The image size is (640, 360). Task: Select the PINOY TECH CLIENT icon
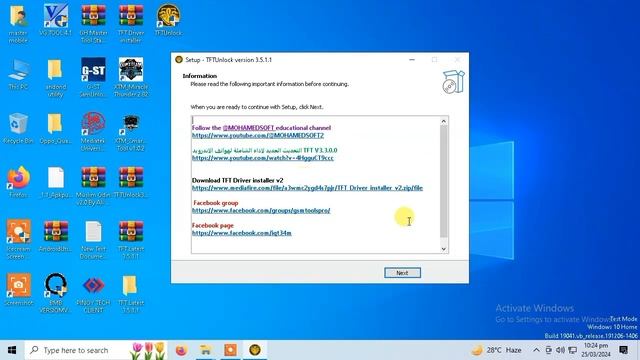pyautogui.click(x=93, y=293)
